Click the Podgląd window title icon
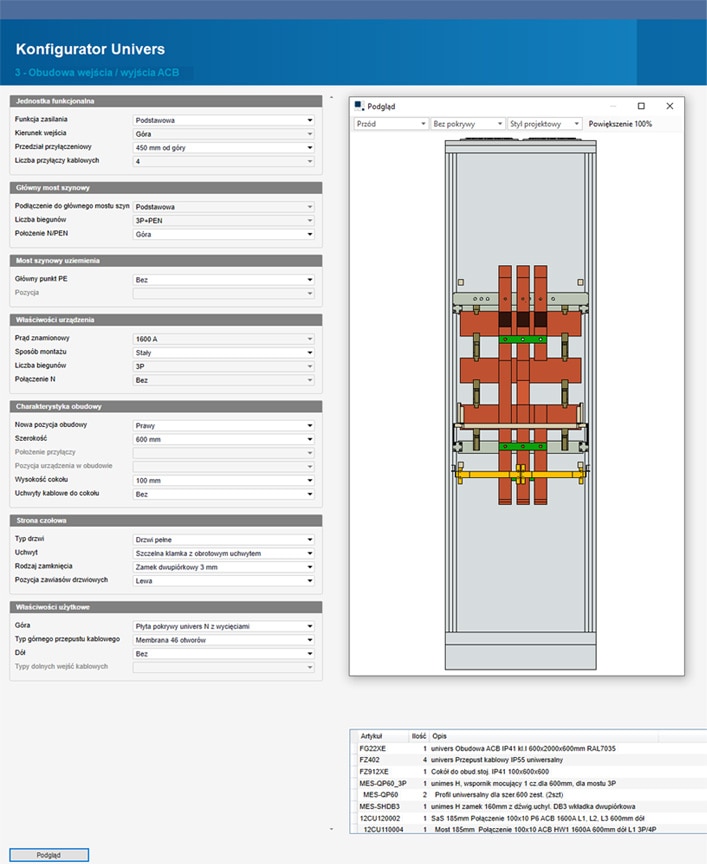 click(x=359, y=106)
